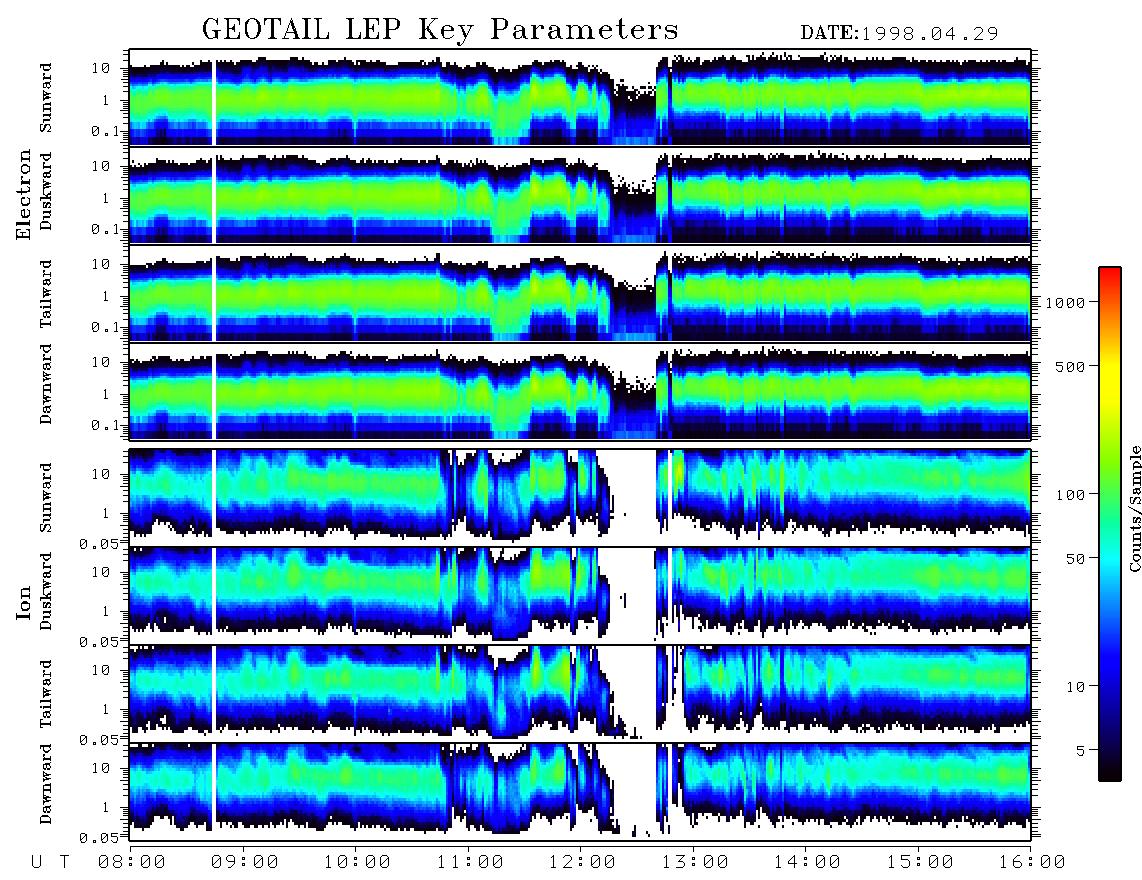
Task: Select the Ion Tailward panel label
Action: click(46, 694)
